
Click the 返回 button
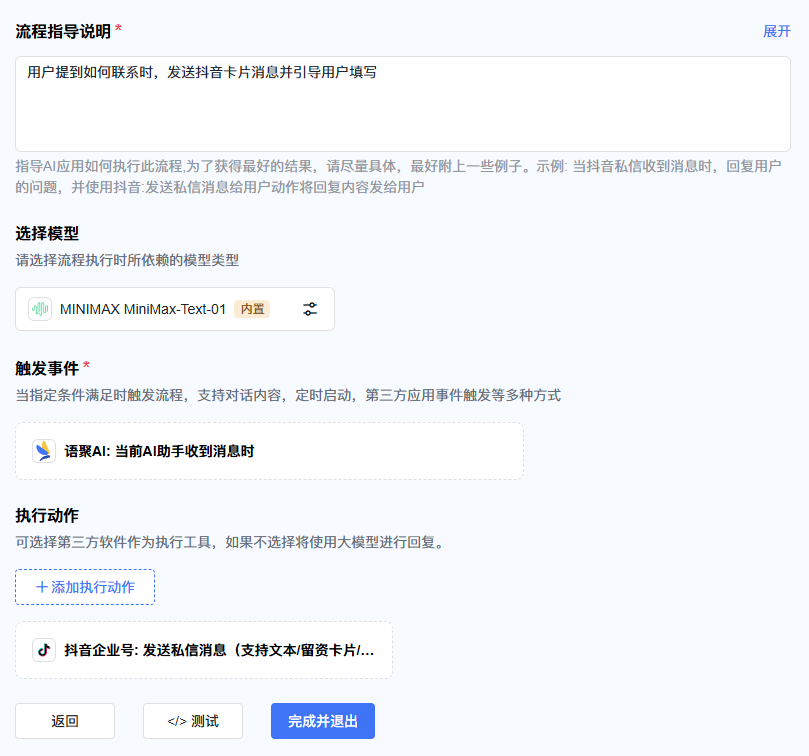coord(65,721)
